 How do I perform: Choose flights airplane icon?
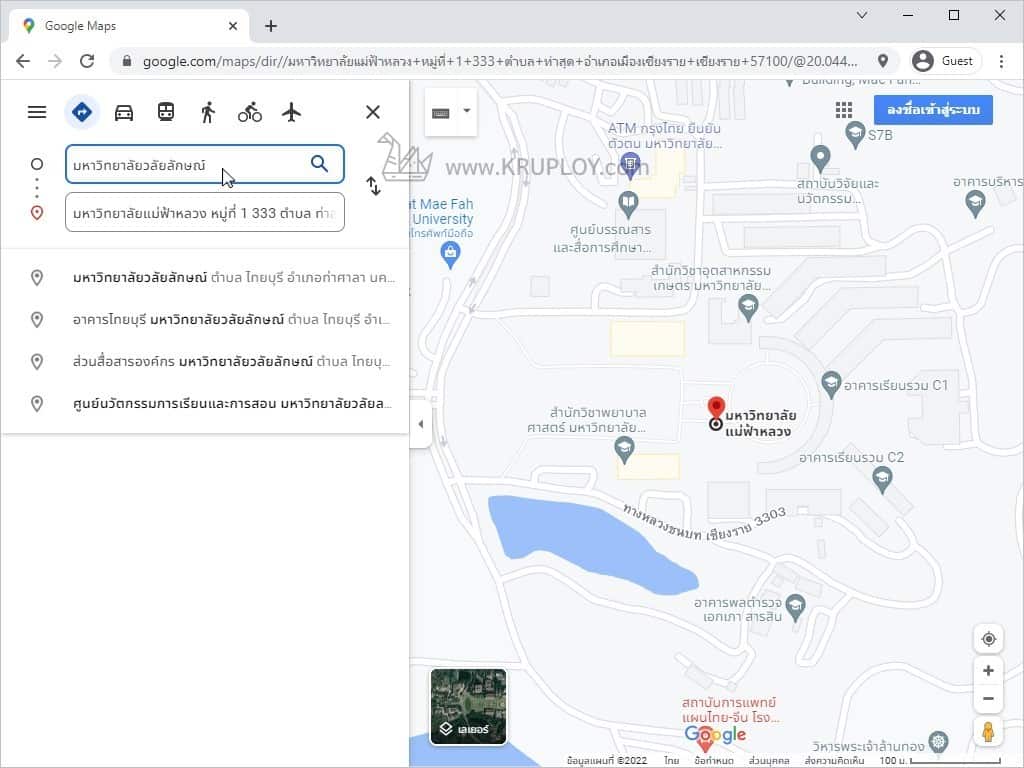click(x=291, y=112)
